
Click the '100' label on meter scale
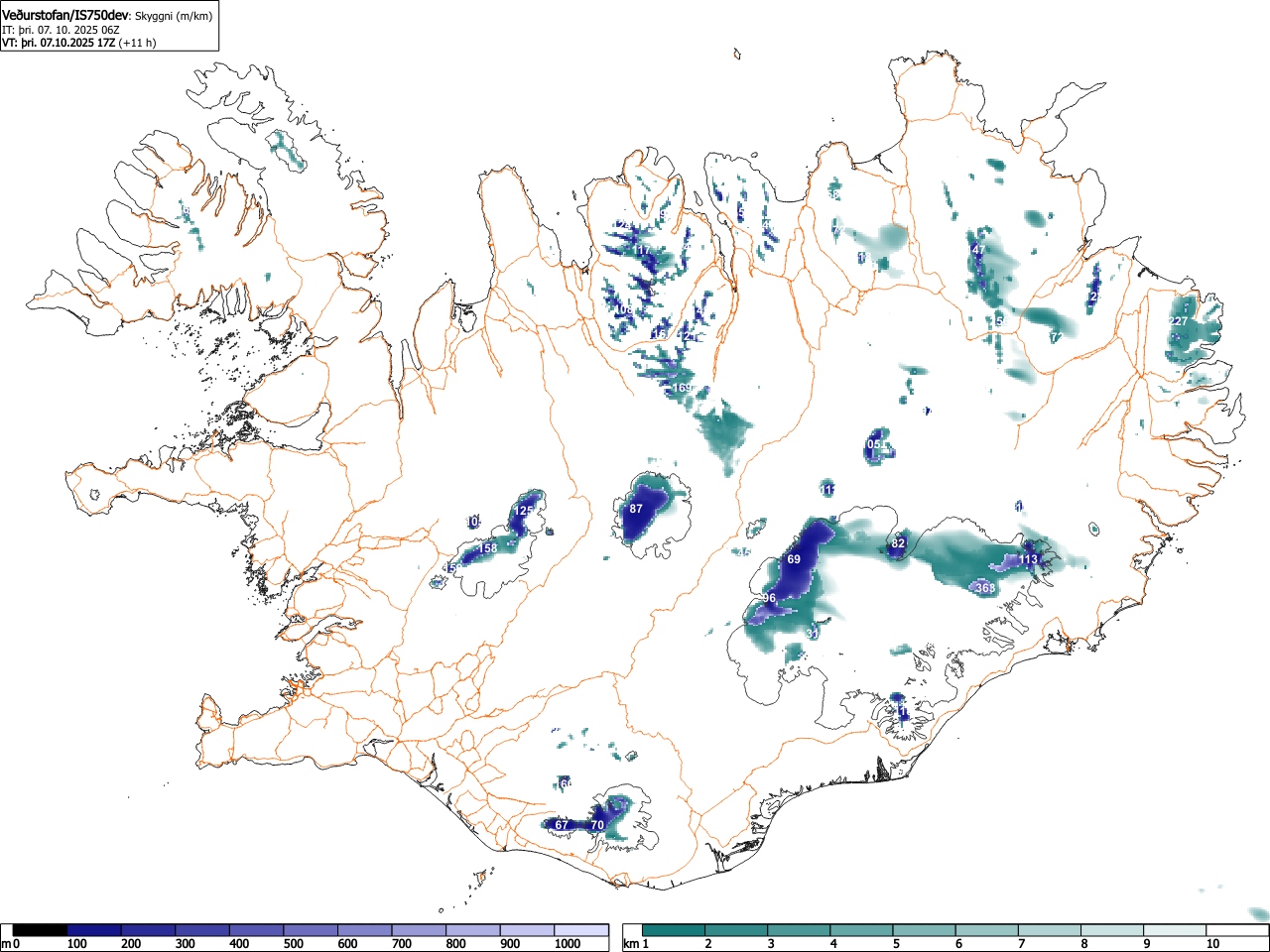click(x=76, y=944)
